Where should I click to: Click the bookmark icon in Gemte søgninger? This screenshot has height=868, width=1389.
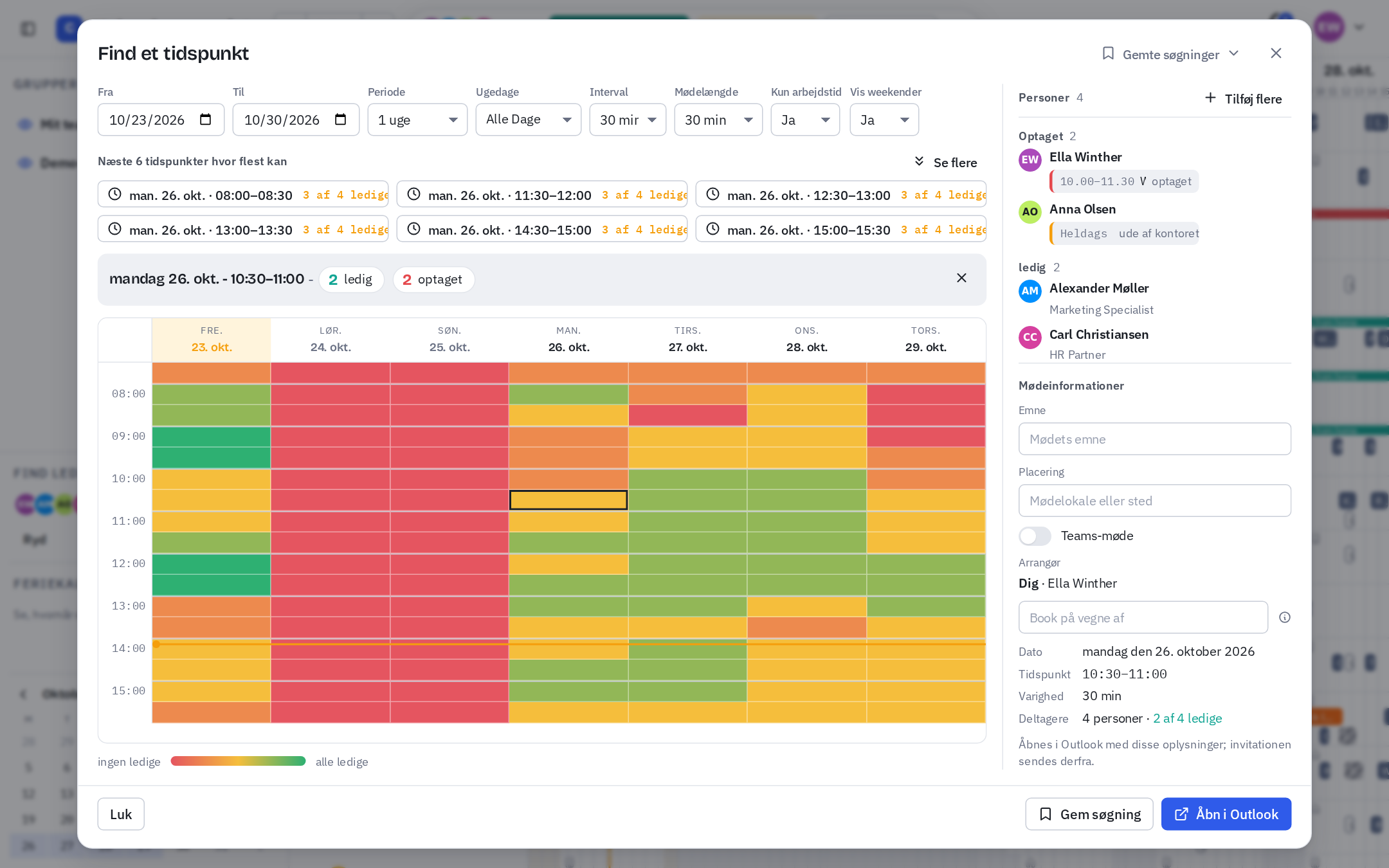pyautogui.click(x=1108, y=53)
